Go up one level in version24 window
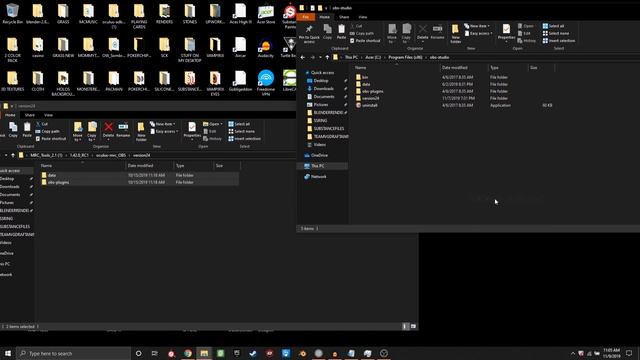The image size is (640, 360). coord(13,156)
